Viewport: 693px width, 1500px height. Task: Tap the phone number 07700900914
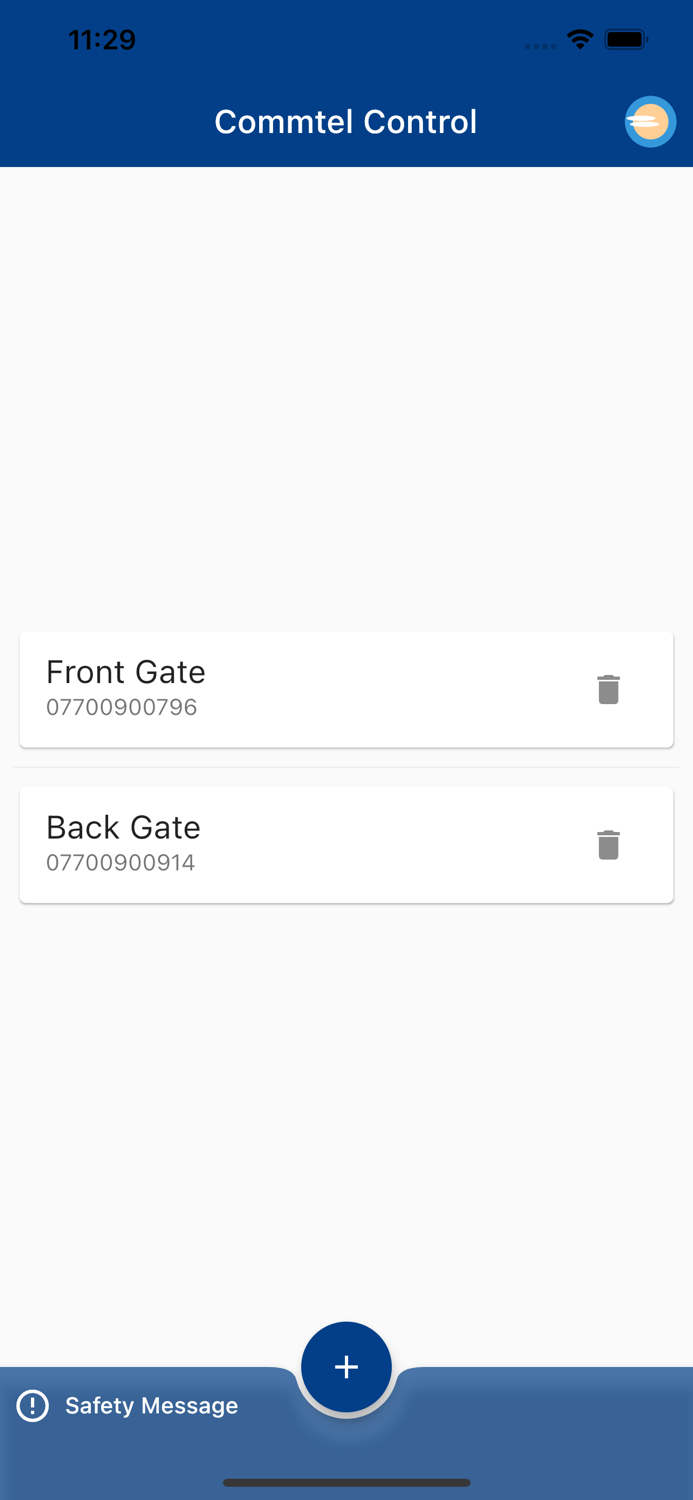[120, 862]
